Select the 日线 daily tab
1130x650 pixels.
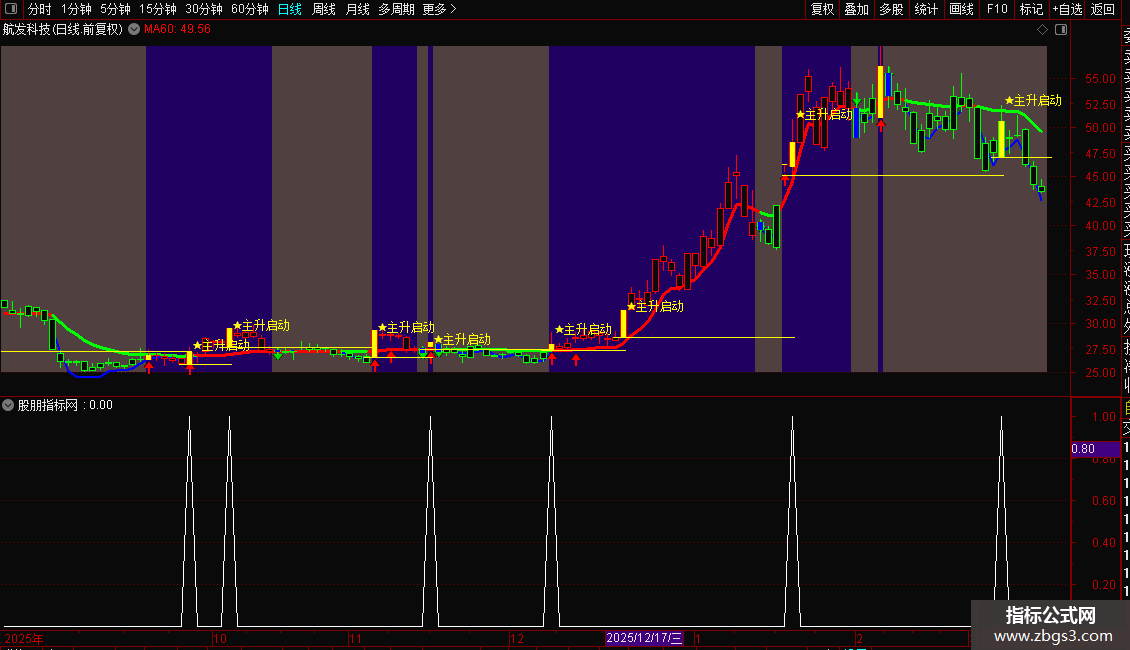(x=290, y=9)
